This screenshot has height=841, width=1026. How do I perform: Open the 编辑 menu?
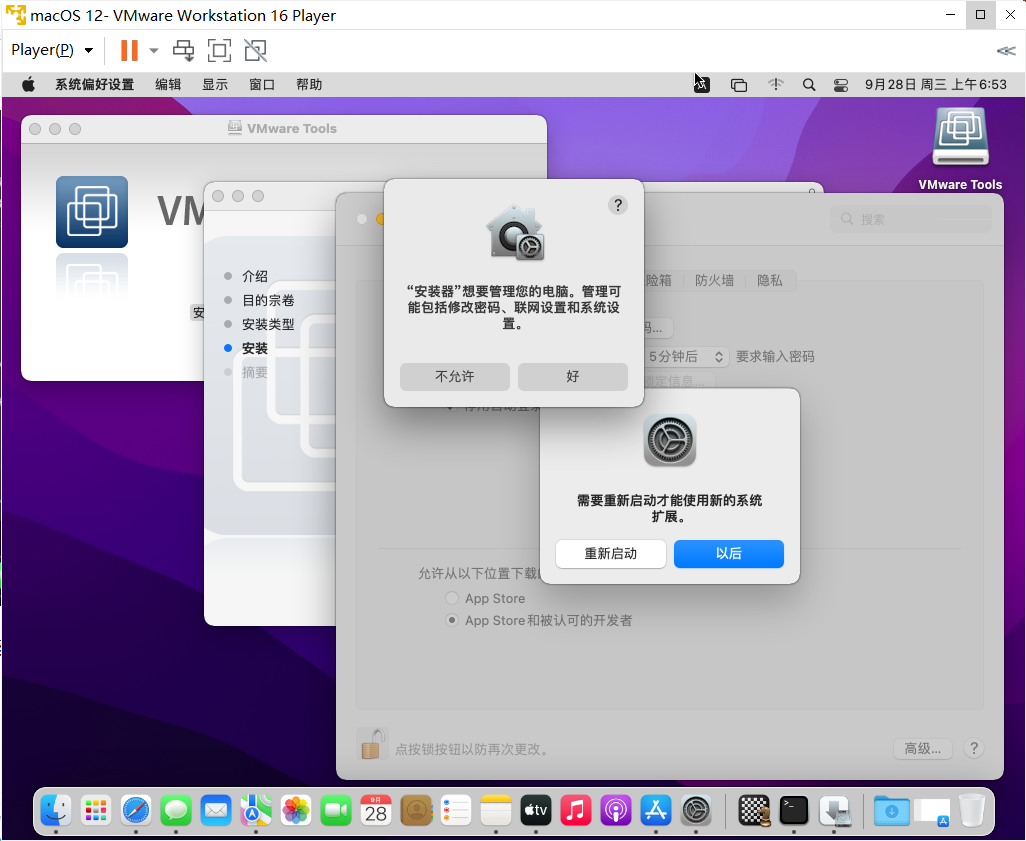pos(168,84)
